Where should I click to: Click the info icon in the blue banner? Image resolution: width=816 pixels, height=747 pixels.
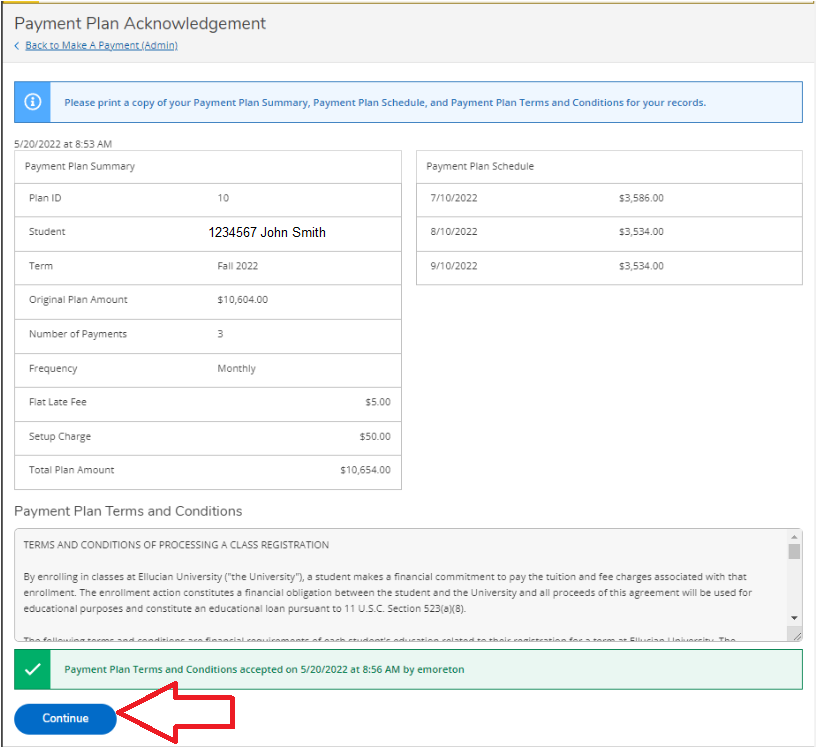coord(32,102)
